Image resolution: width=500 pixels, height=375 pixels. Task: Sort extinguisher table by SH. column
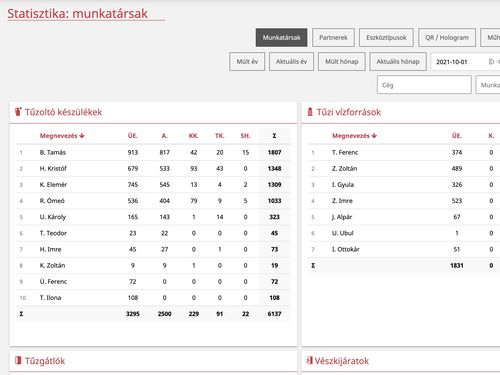tap(245, 136)
